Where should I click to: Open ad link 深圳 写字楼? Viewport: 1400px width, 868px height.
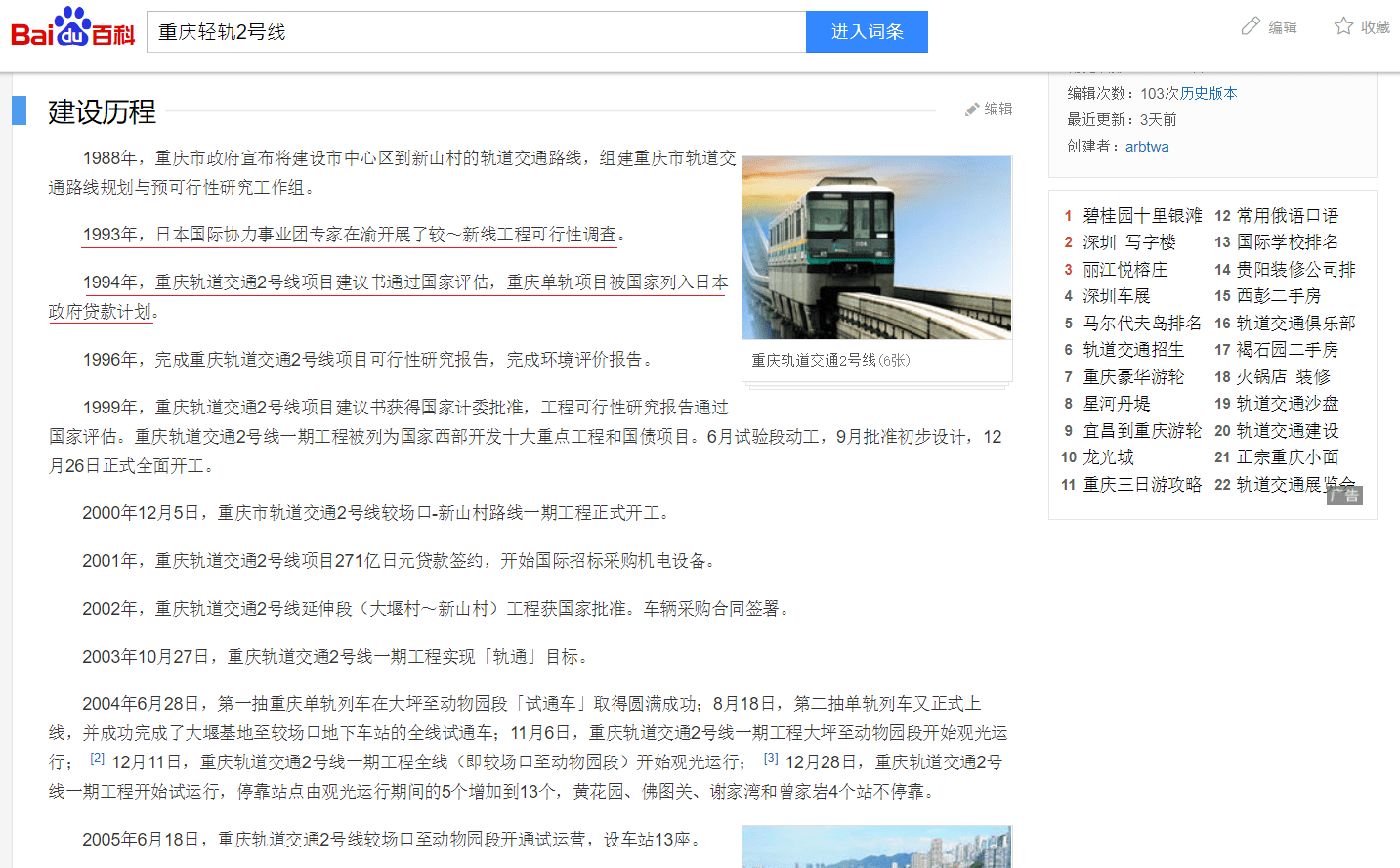(1129, 241)
